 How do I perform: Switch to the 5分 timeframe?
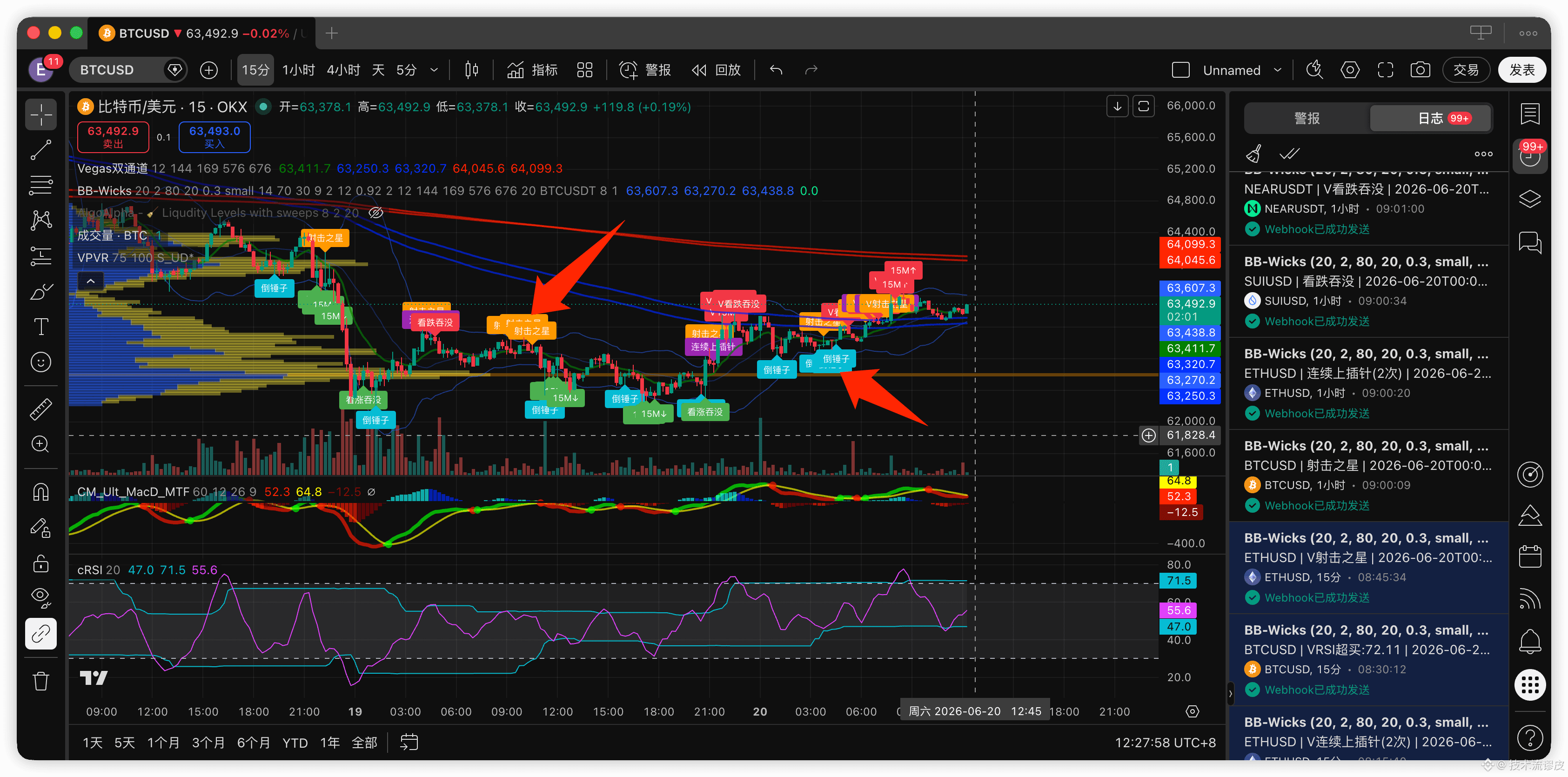[x=406, y=70]
